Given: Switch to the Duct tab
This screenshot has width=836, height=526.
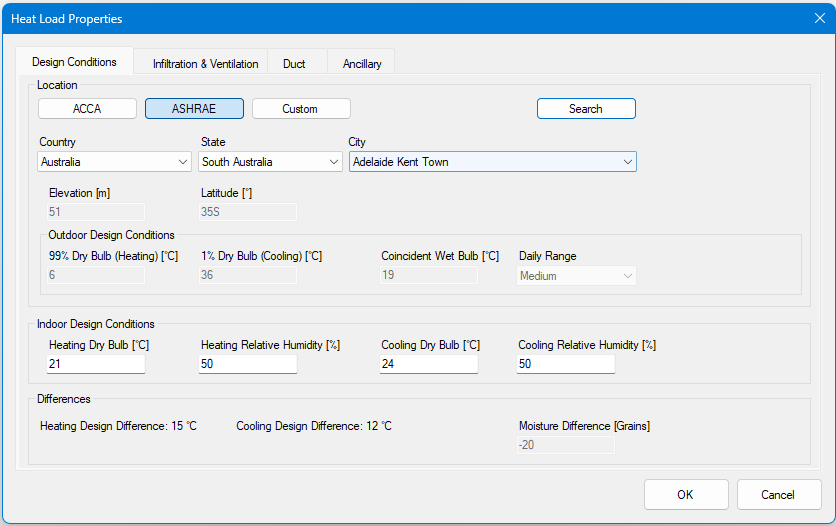Looking at the screenshot, I should coord(294,64).
